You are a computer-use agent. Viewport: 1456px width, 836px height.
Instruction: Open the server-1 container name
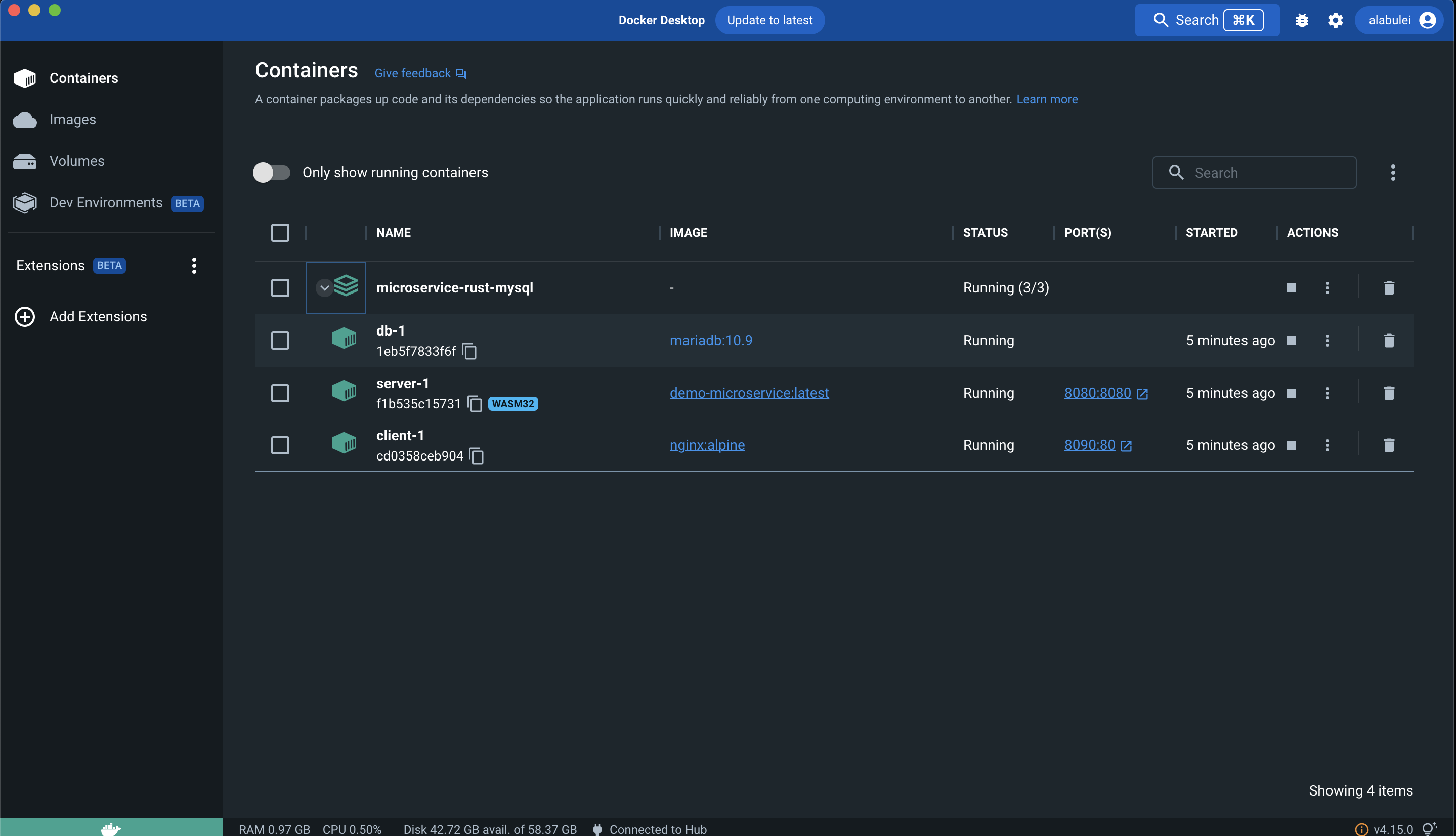click(402, 383)
